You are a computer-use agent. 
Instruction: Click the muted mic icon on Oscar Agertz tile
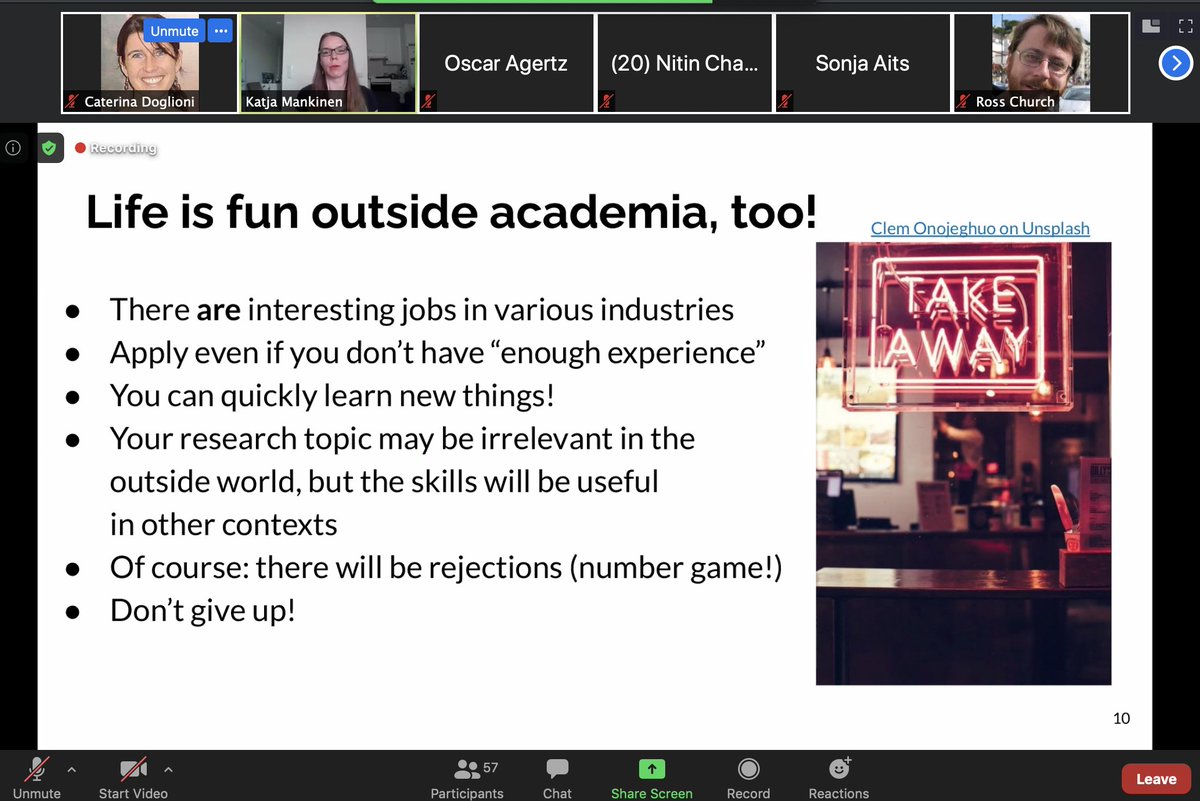click(x=429, y=101)
